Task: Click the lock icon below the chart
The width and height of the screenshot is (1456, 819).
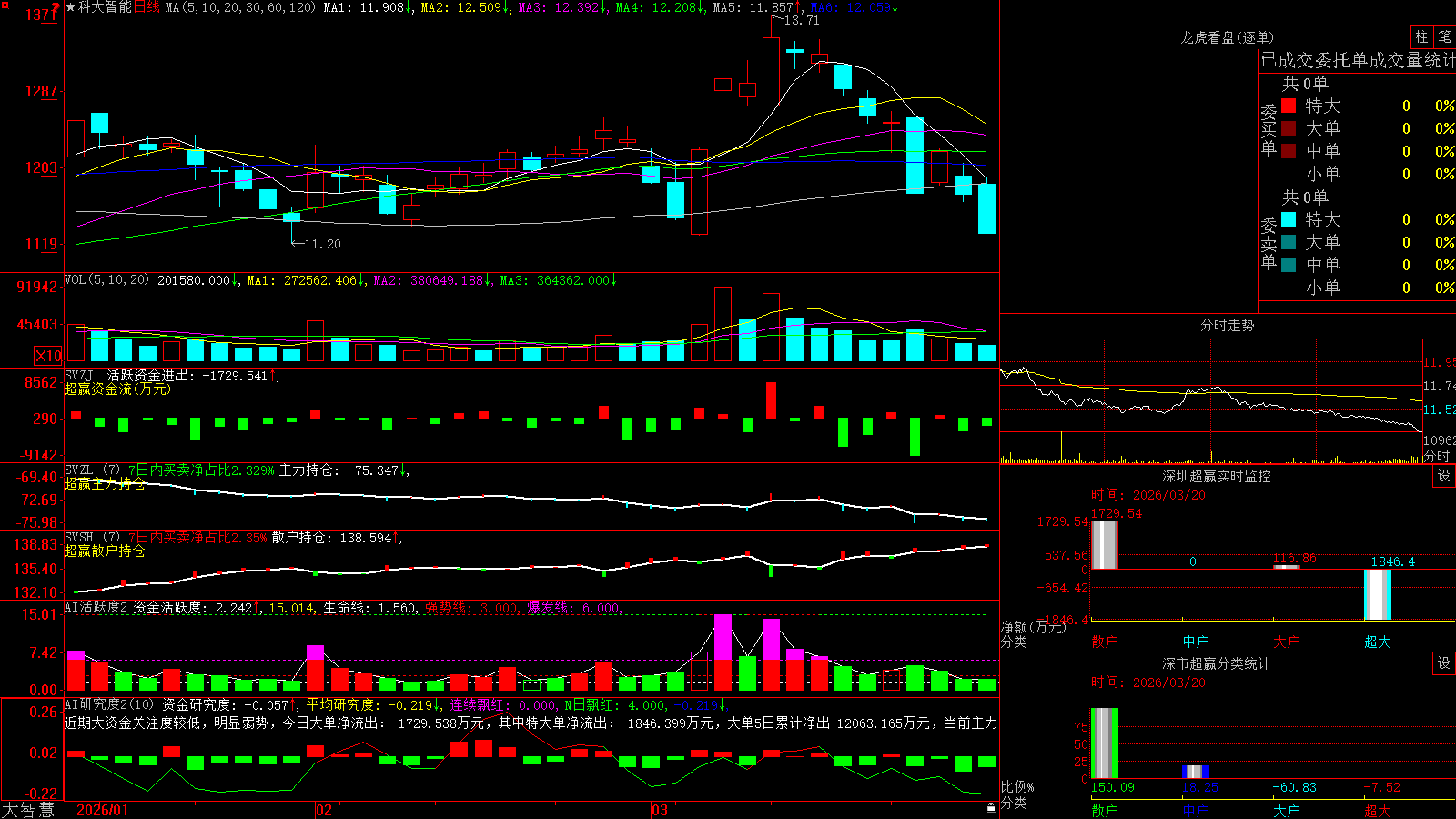Action: coord(991,807)
